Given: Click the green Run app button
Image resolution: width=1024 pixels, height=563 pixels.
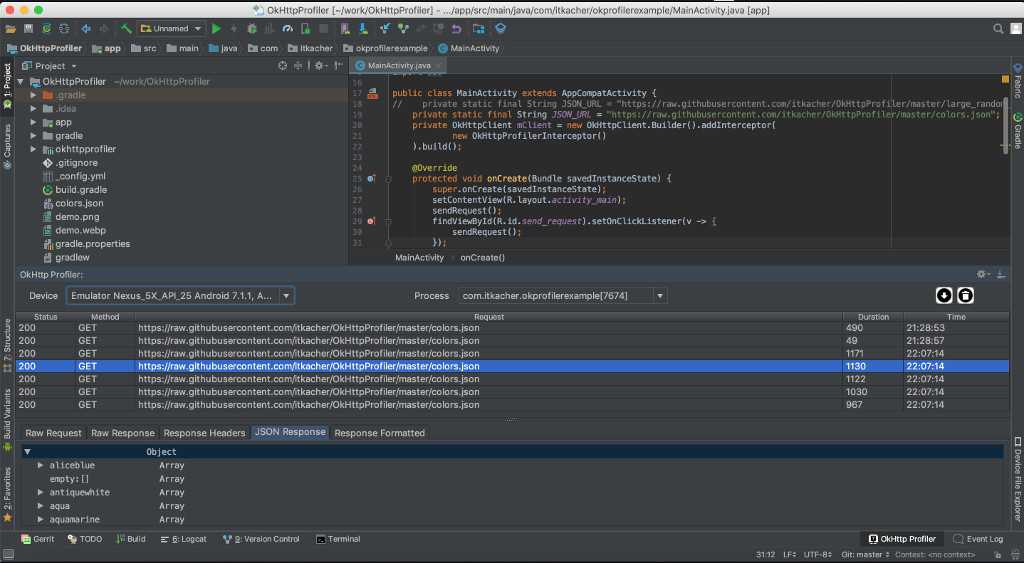Looking at the screenshot, I should click(x=216, y=29).
